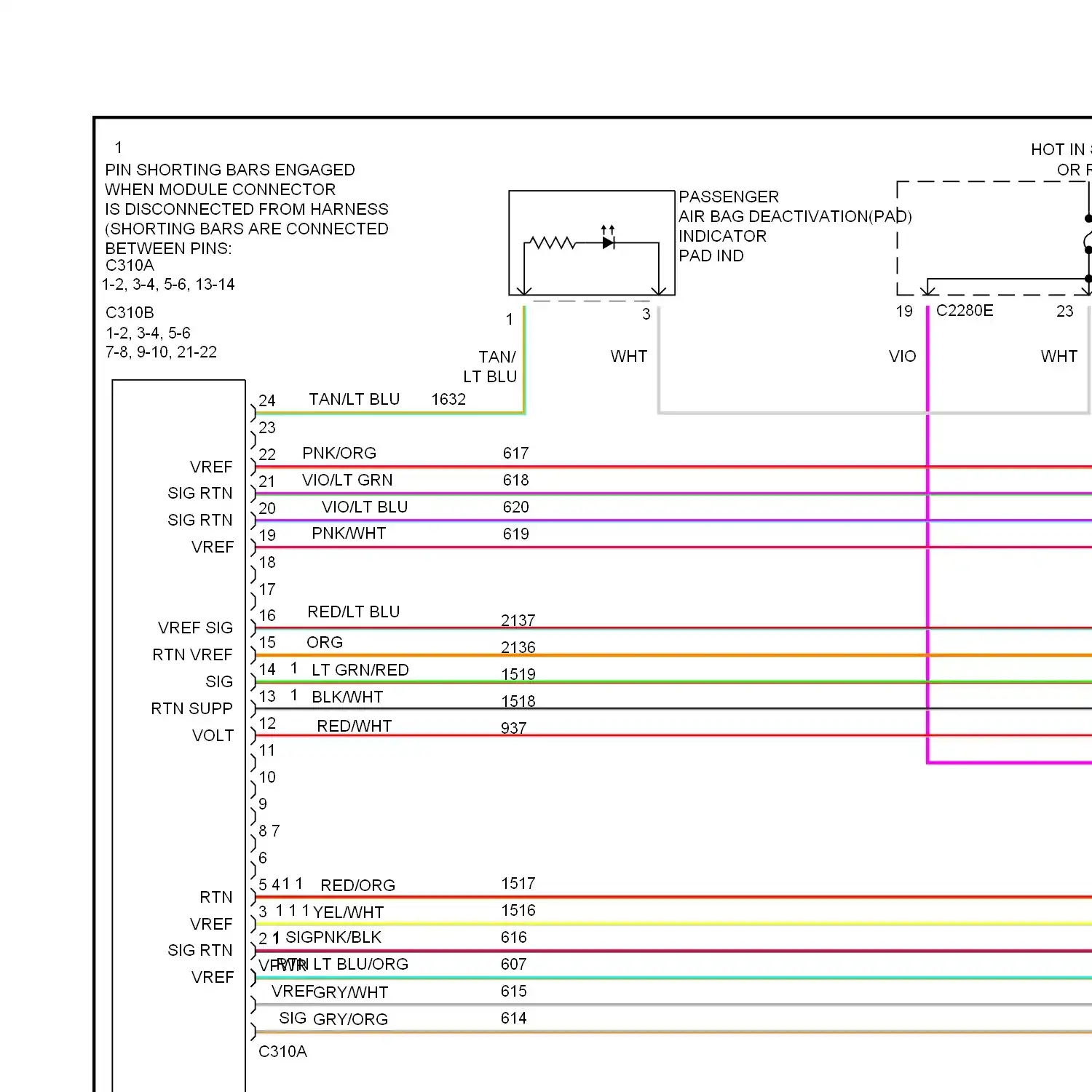Click the 'LT GRN/RED' wire label
The height and width of the screenshot is (1092, 1092).
click(x=360, y=670)
